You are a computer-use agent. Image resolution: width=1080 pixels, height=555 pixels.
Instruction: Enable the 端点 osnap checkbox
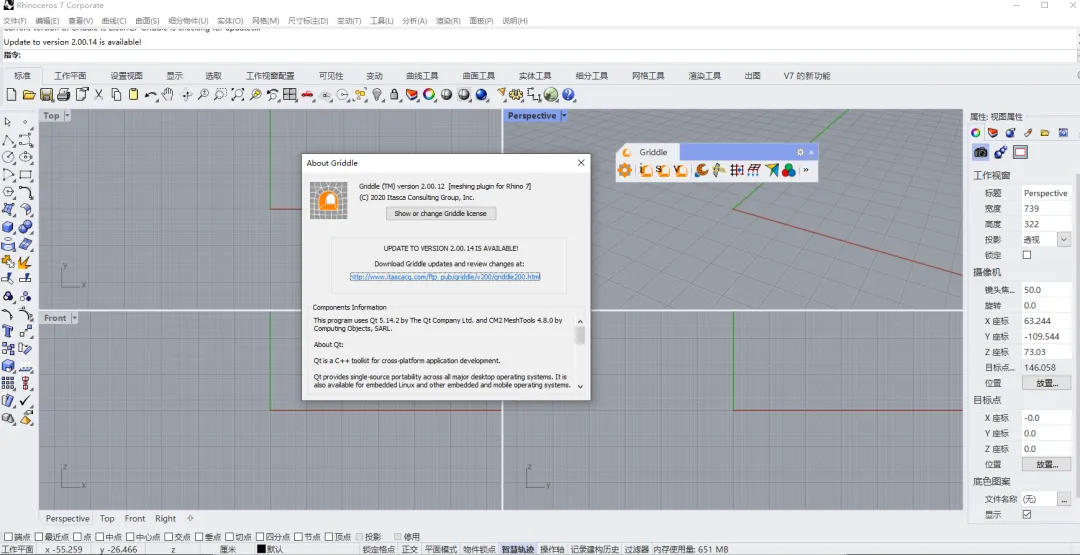tap(8, 537)
